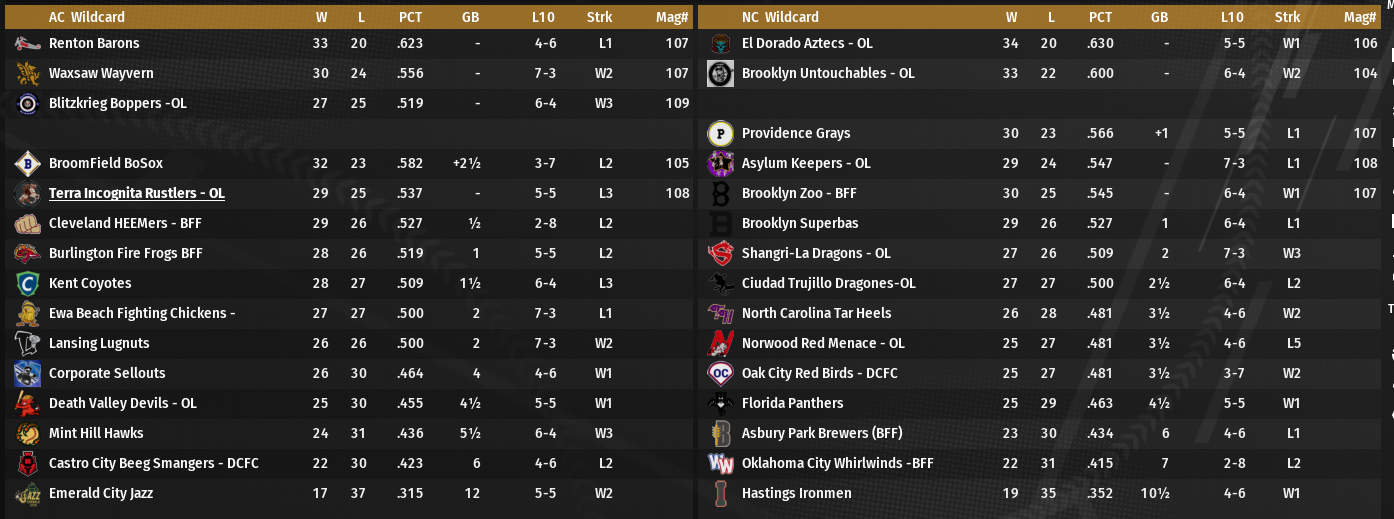Click the Kent Coyotes team logo
The width and height of the screenshot is (1394, 519).
coord(28,284)
